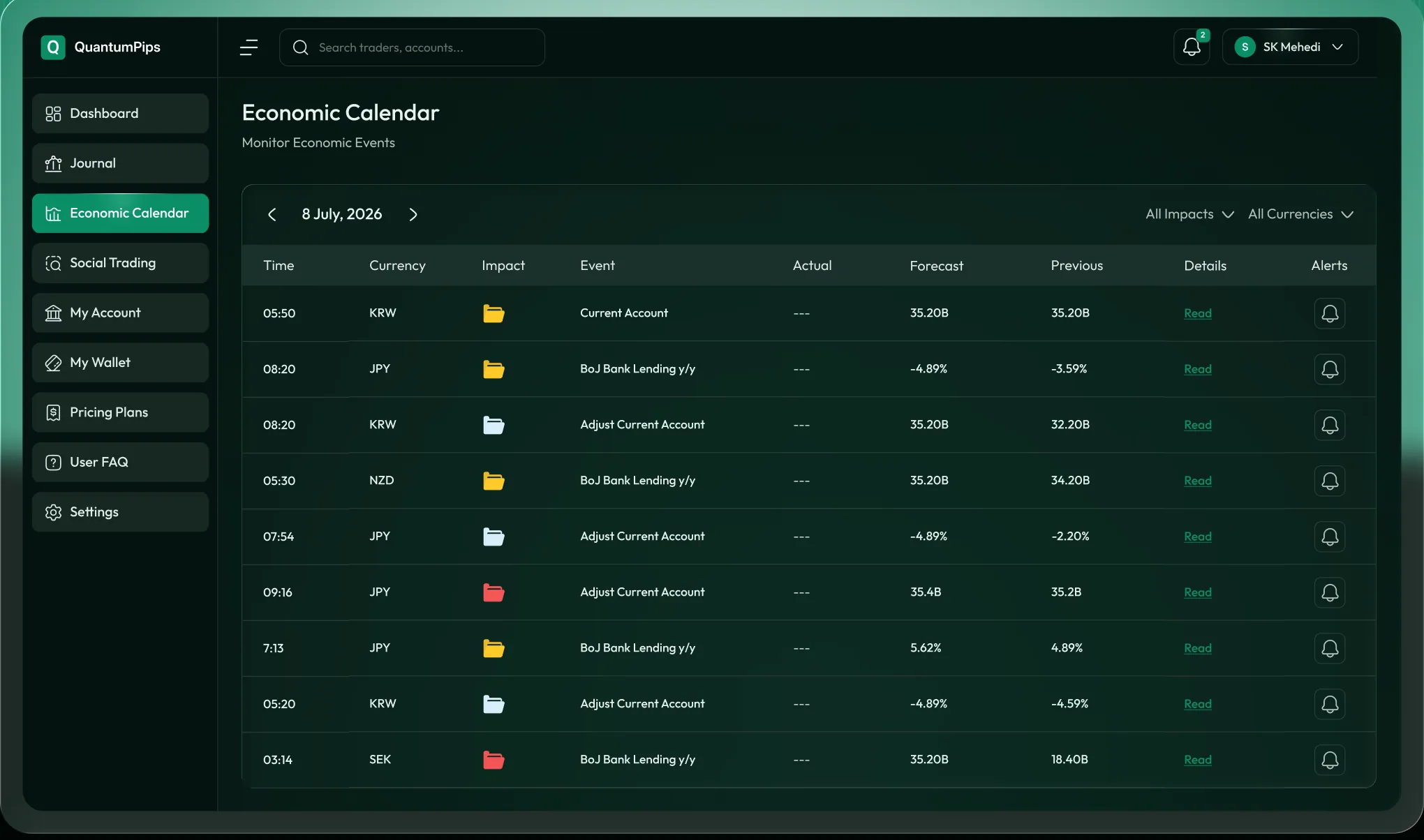Click the Forecast column header
Screen dimensions: 1424x840
coord(936,266)
